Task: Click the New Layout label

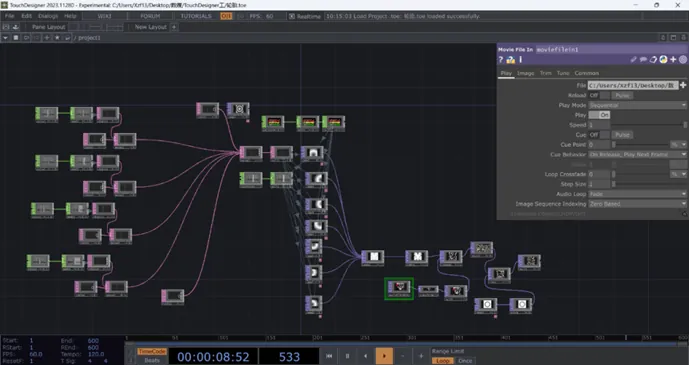Action: tap(151, 27)
